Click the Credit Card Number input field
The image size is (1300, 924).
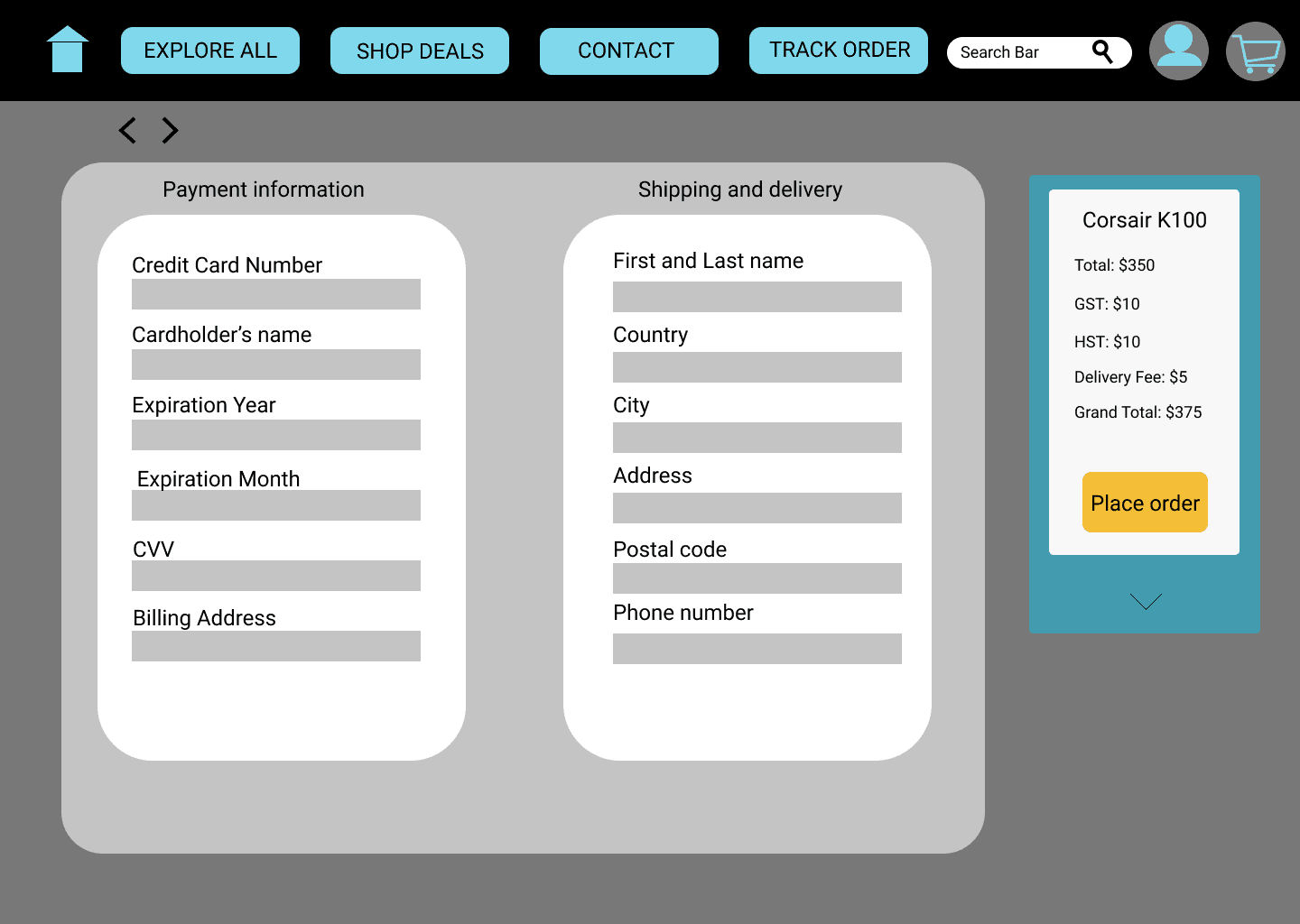(275, 294)
